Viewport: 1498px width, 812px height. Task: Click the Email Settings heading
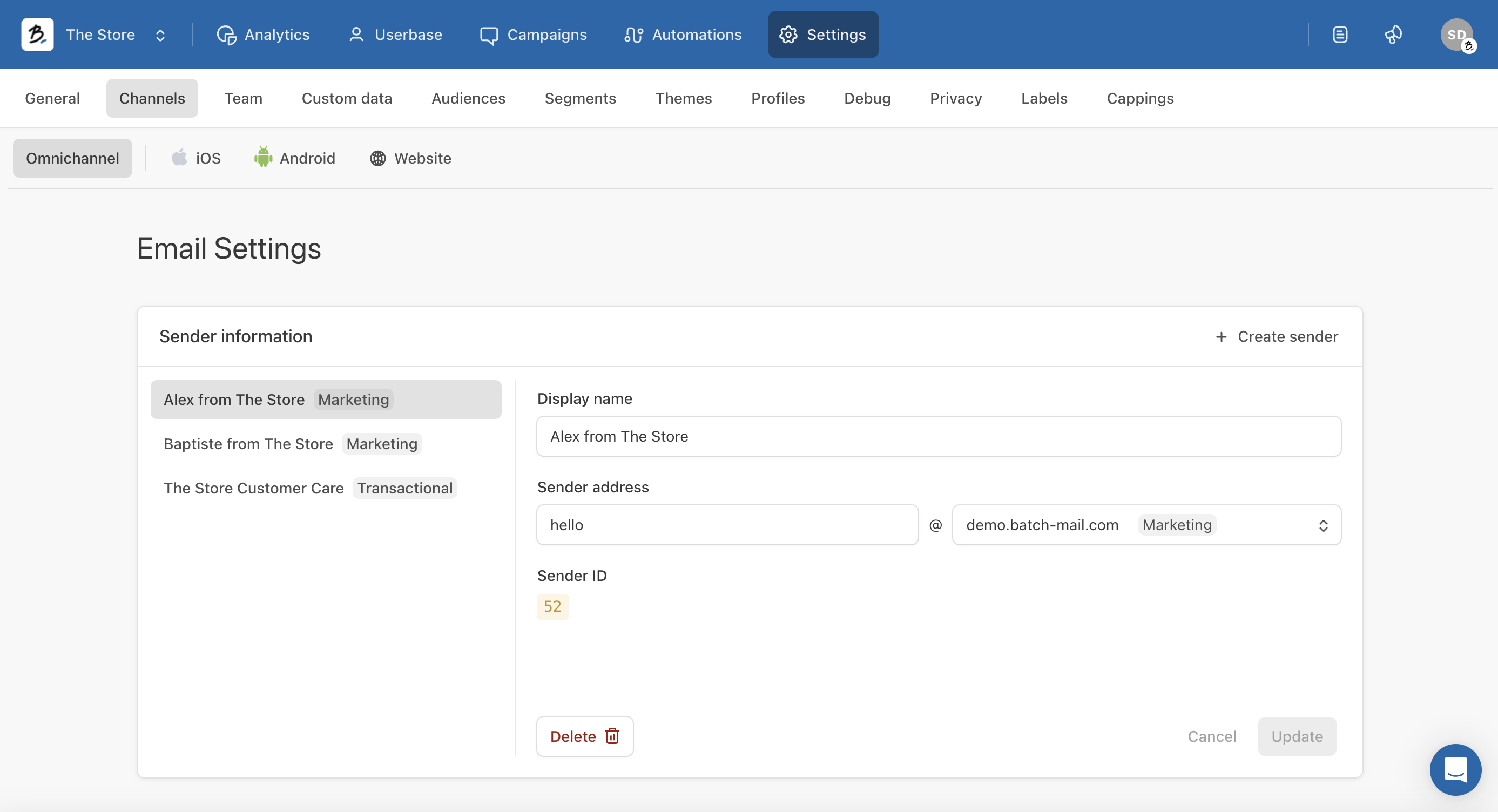(228, 248)
